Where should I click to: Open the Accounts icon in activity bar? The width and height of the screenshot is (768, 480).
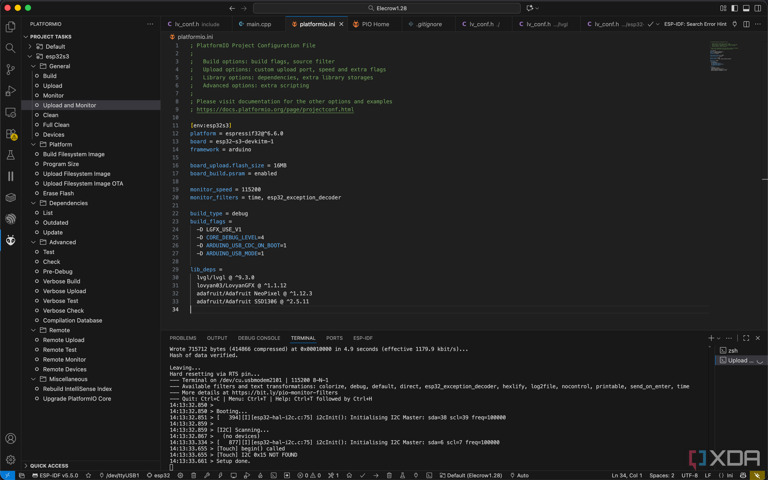[10, 438]
